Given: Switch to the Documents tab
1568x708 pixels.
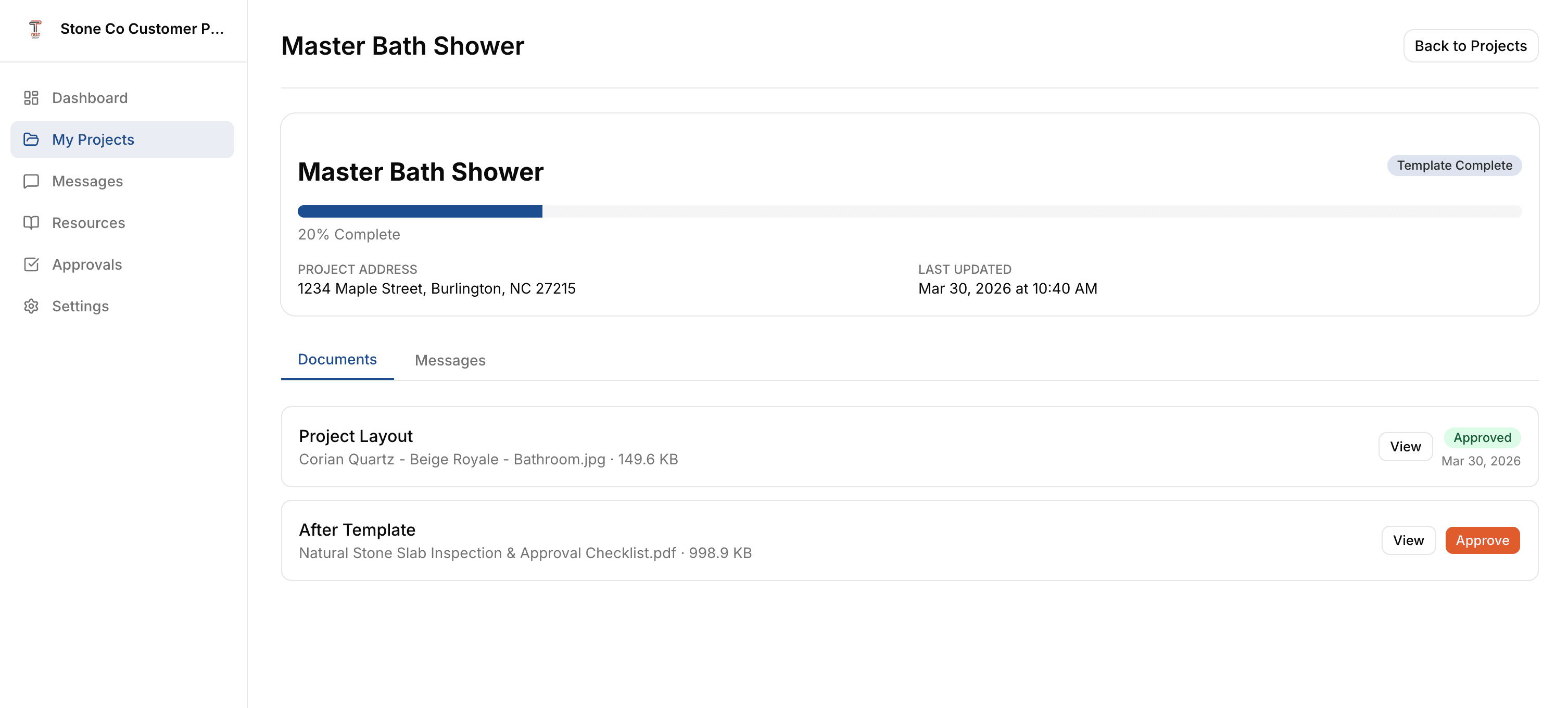Looking at the screenshot, I should tap(337, 359).
